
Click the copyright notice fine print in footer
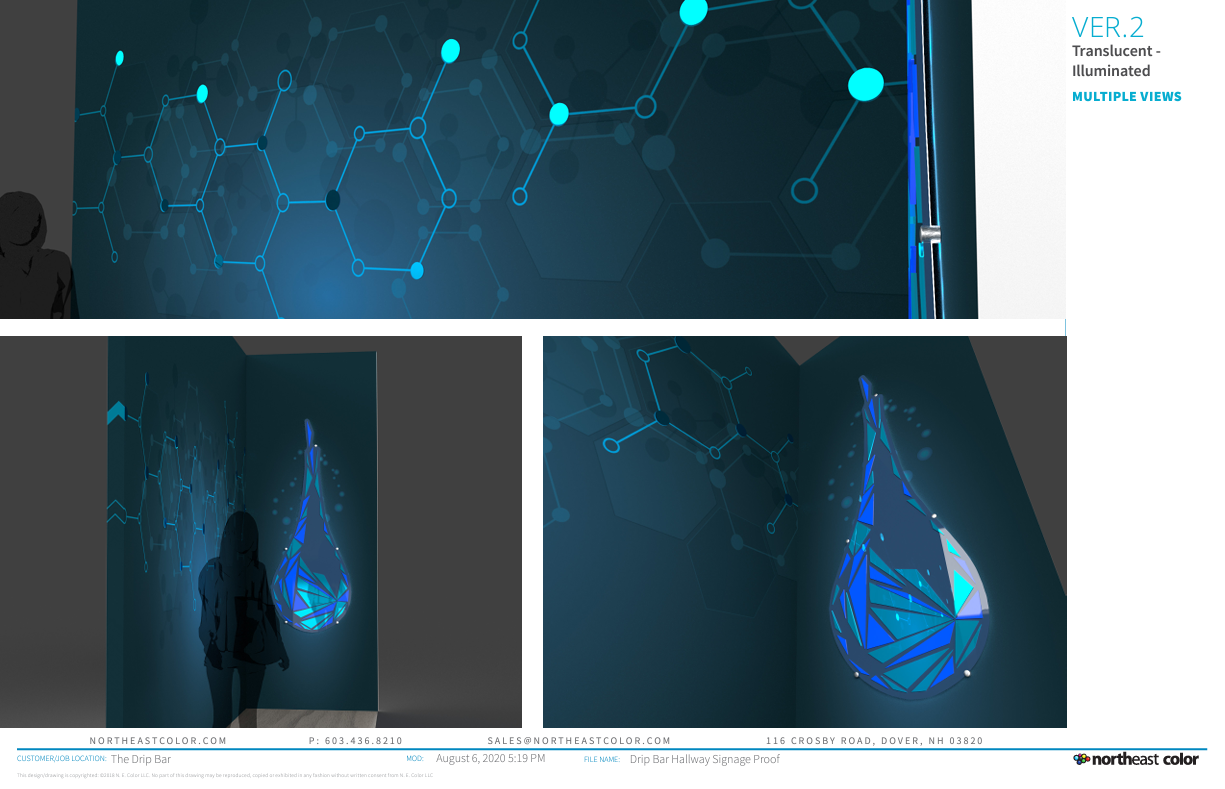[225, 775]
